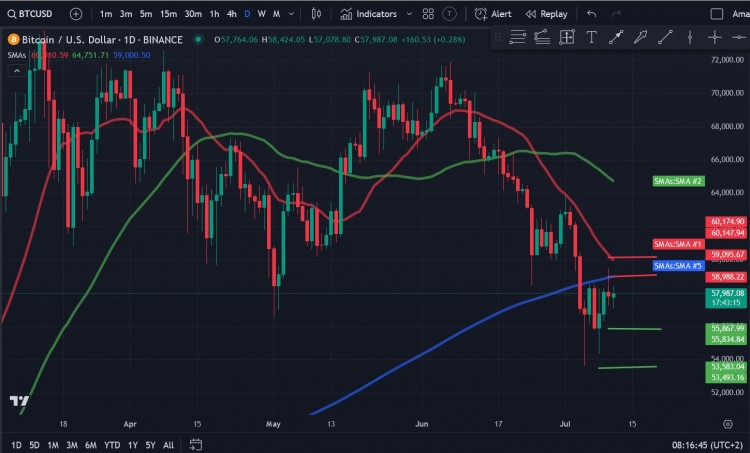750x453 pixels.
Task: Create an Alert
Action: click(493, 14)
